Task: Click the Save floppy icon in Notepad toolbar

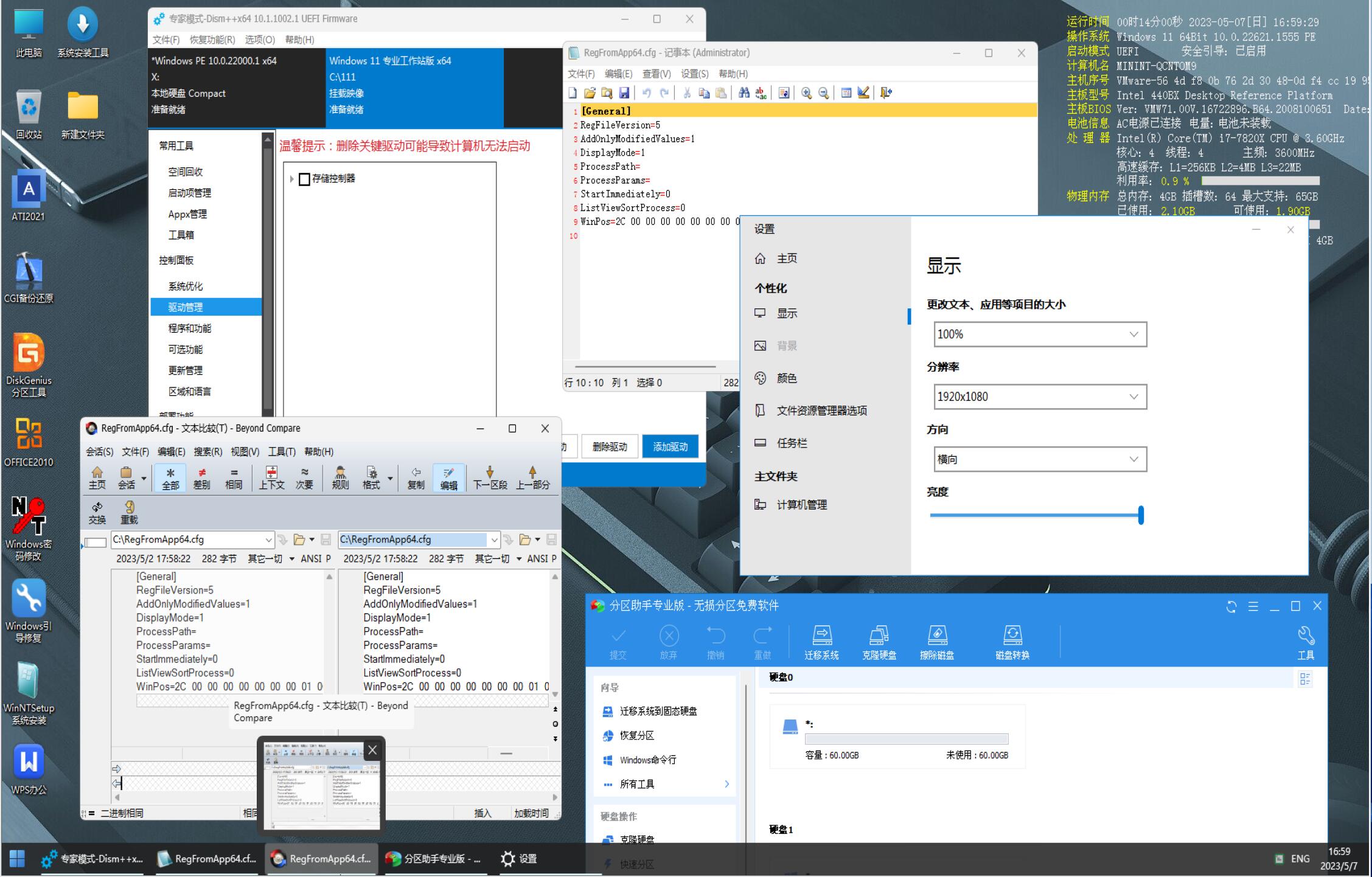Action: [x=624, y=92]
